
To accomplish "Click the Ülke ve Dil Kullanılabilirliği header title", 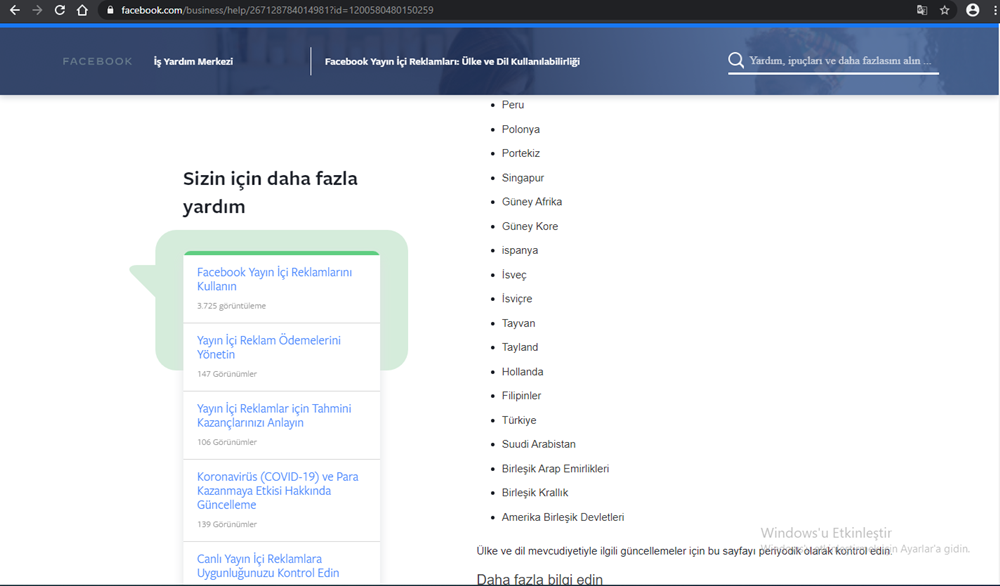I will pyautogui.click(x=452, y=61).
